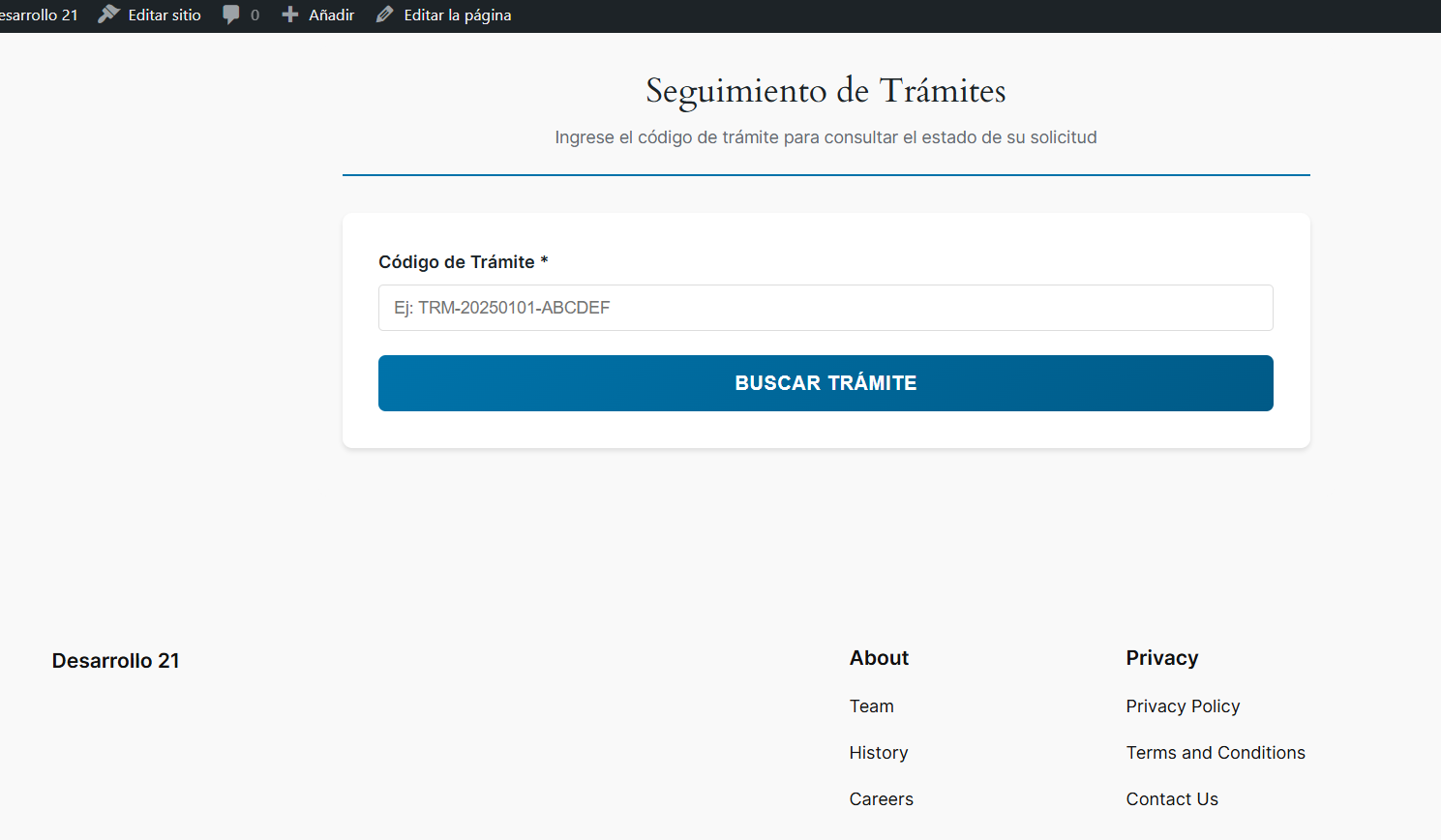
Task: Click the Editar sitio brush icon
Action: 108,15
